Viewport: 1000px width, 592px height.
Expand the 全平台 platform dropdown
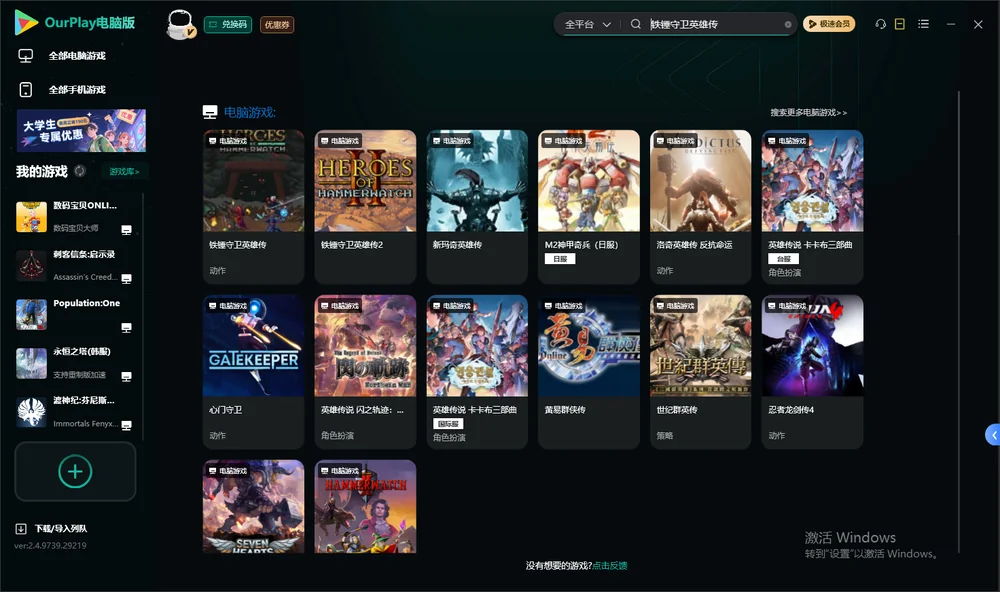point(587,24)
